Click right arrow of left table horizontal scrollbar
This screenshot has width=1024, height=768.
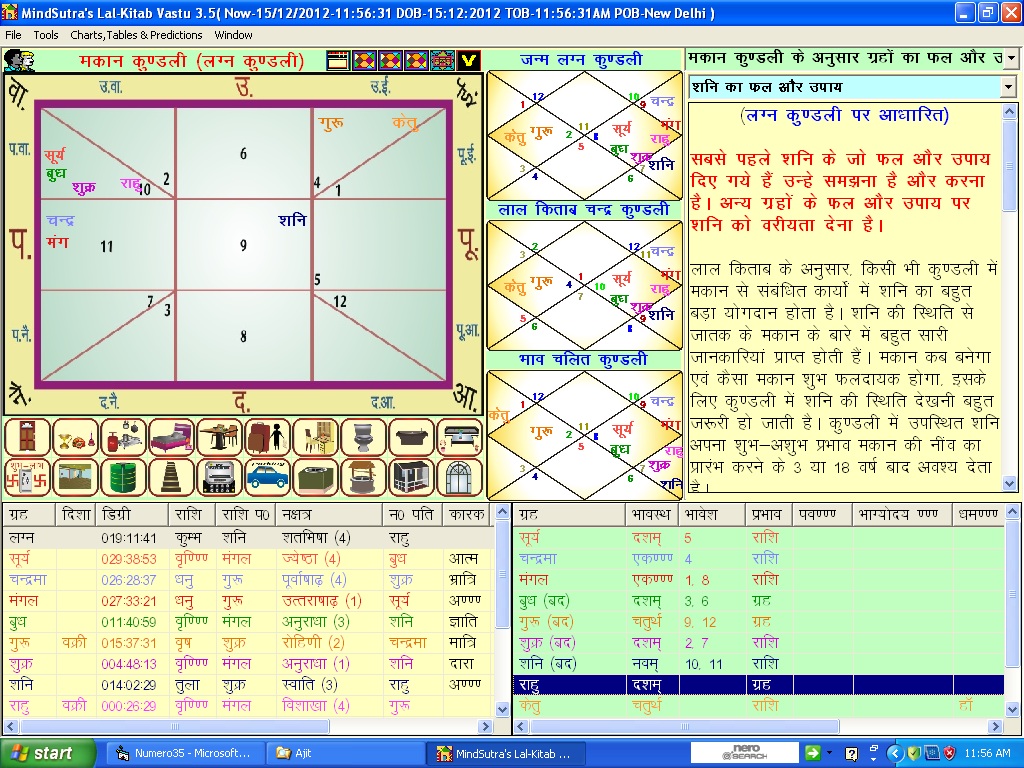[485, 726]
